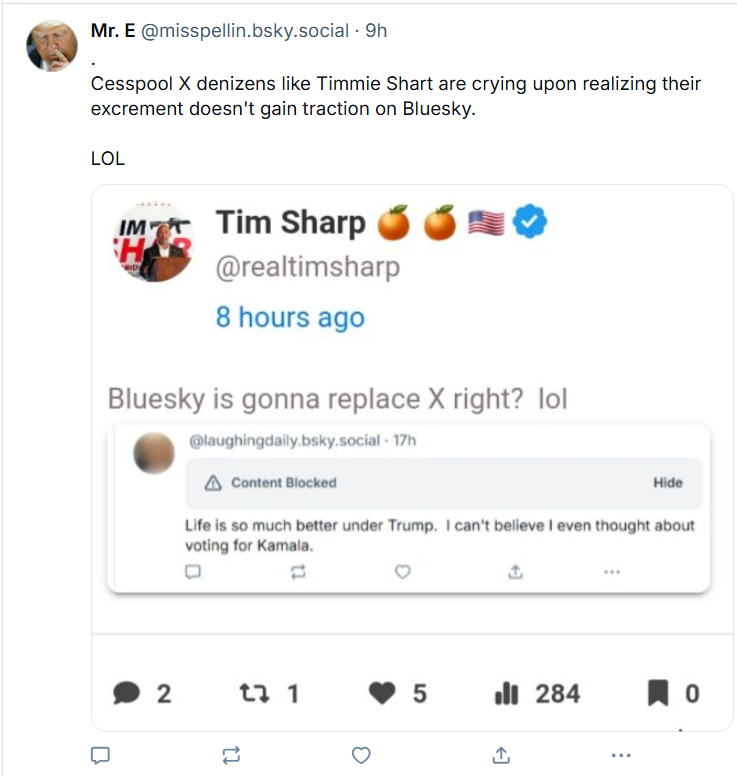Open more options for Mr. E's post
Screen dimensions: 737x776
pyautogui.click(x=621, y=754)
